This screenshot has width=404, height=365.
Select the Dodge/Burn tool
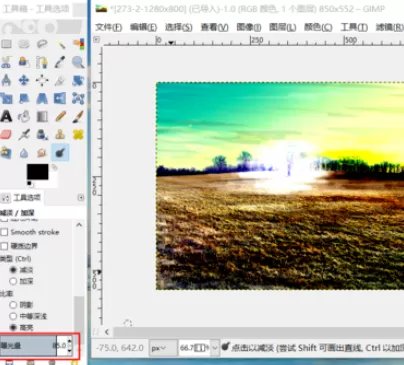[60, 153]
